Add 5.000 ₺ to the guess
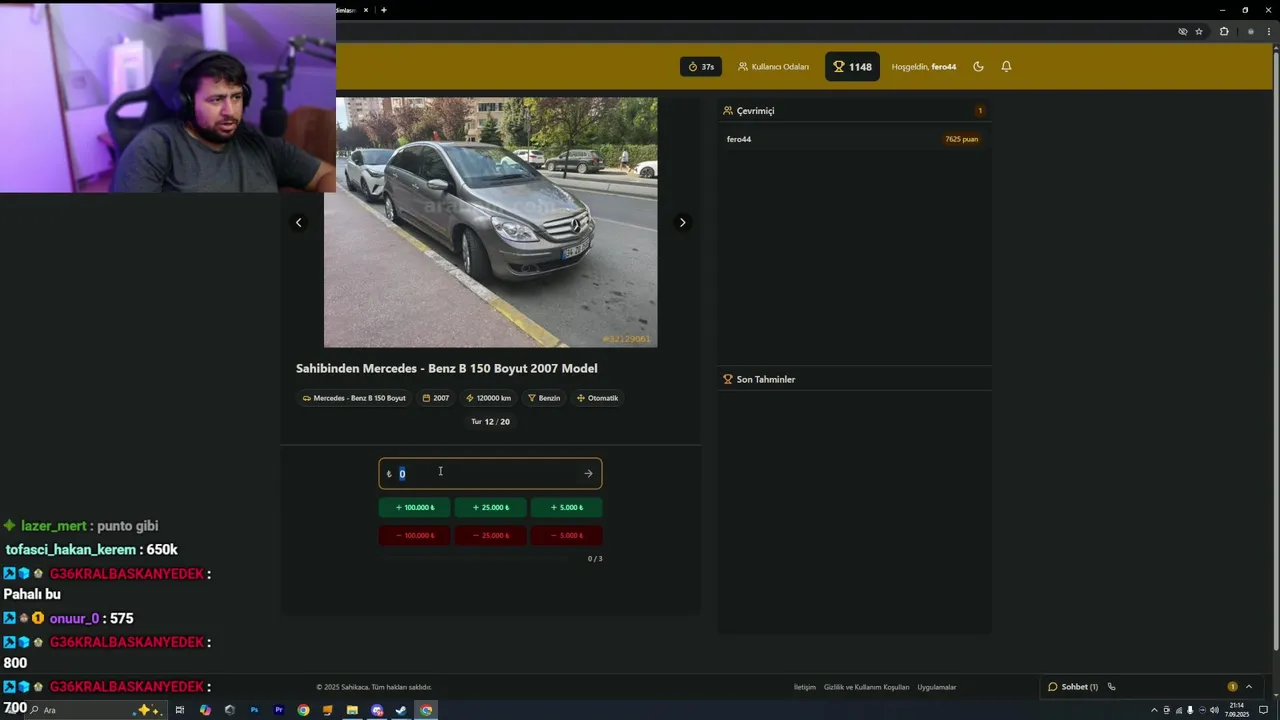This screenshot has height=720, width=1280. (566, 507)
